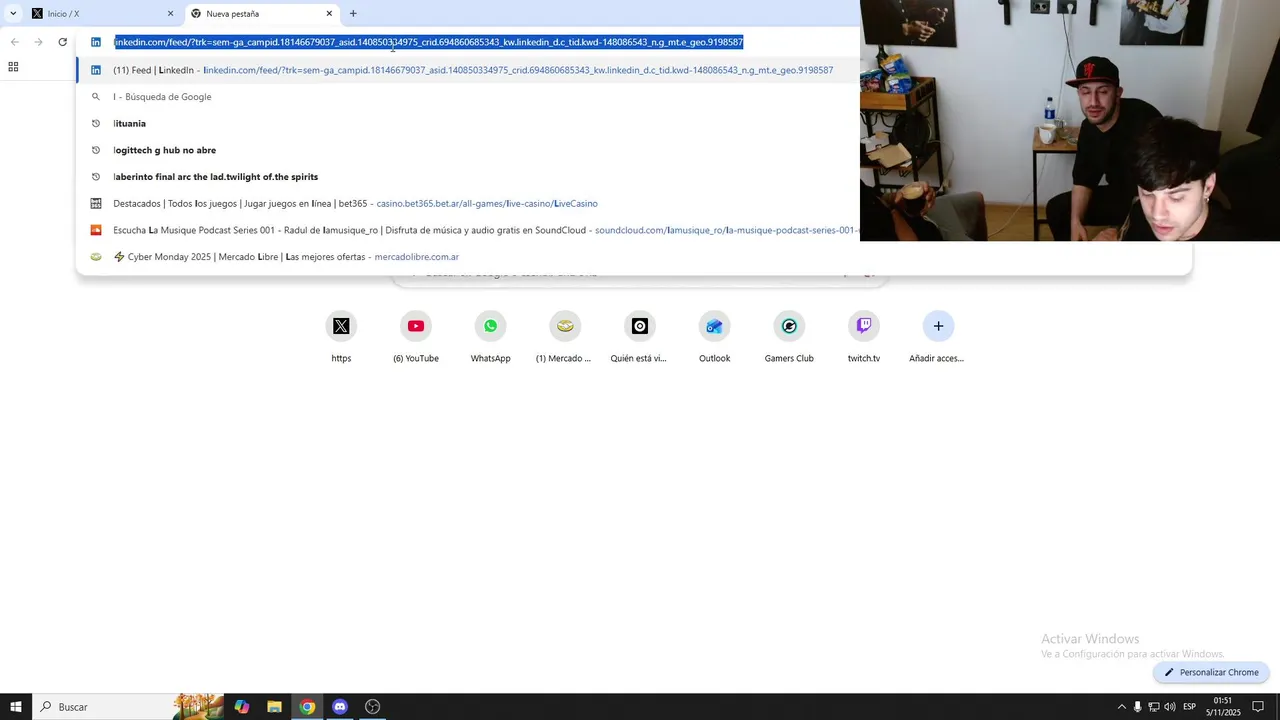Click the Personalizar Chrome button

click(x=1211, y=672)
